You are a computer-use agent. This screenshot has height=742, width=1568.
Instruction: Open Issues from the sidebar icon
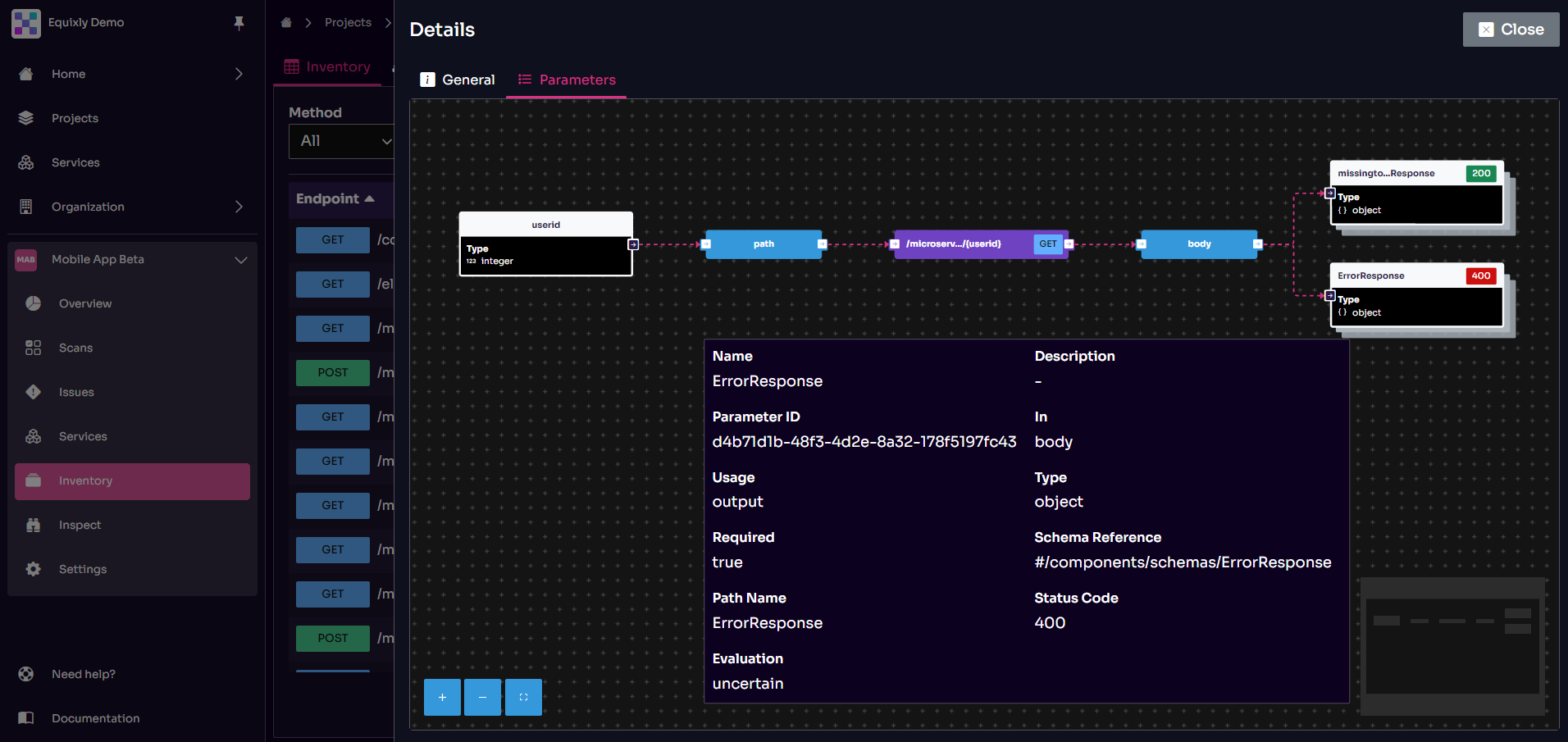(x=33, y=392)
